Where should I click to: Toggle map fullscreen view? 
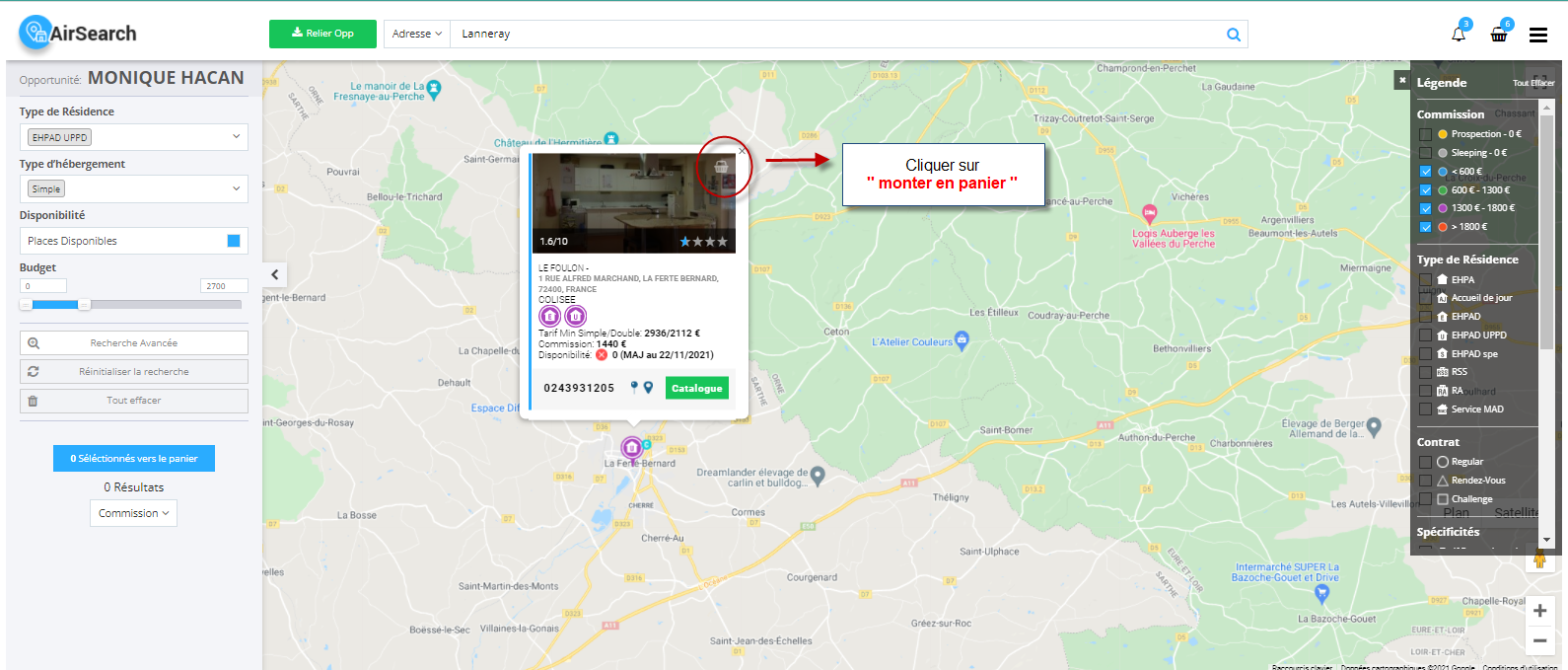coord(1539,83)
